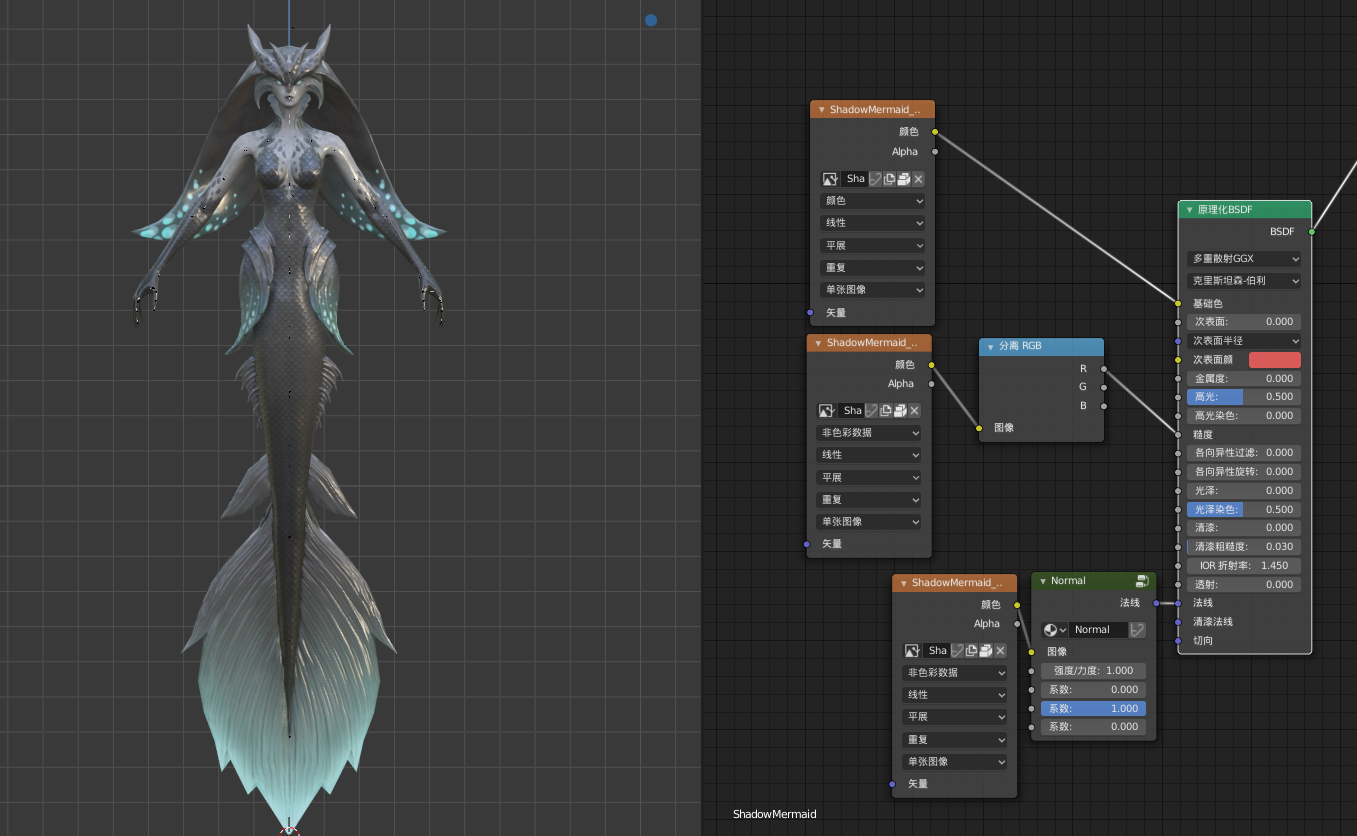Click 糙度 input socket on BSDF node
Viewport: 1357px width, 836px height.
click(1178, 434)
